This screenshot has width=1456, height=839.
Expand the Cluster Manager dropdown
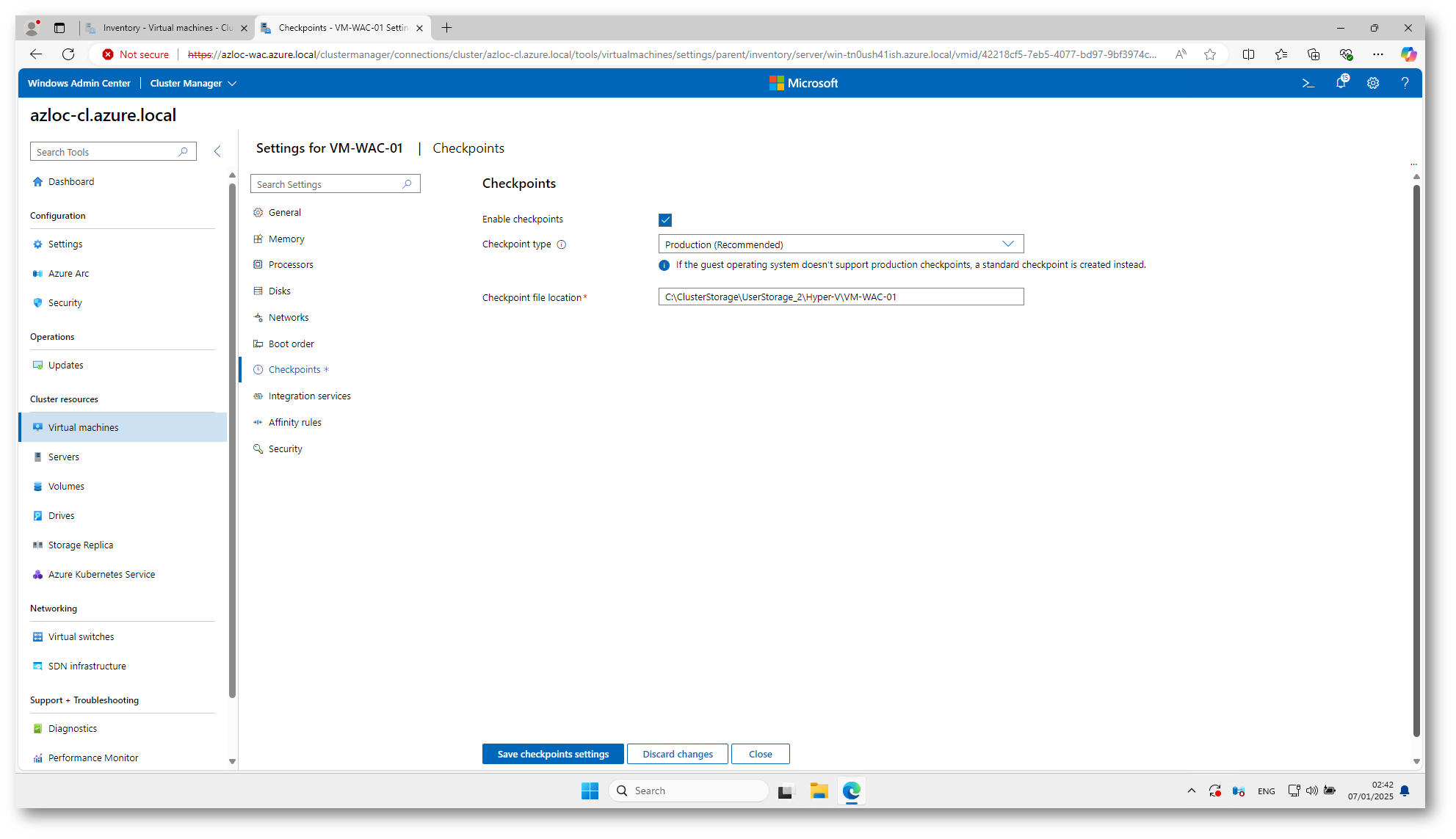pyautogui.click(x=193, y=84)
